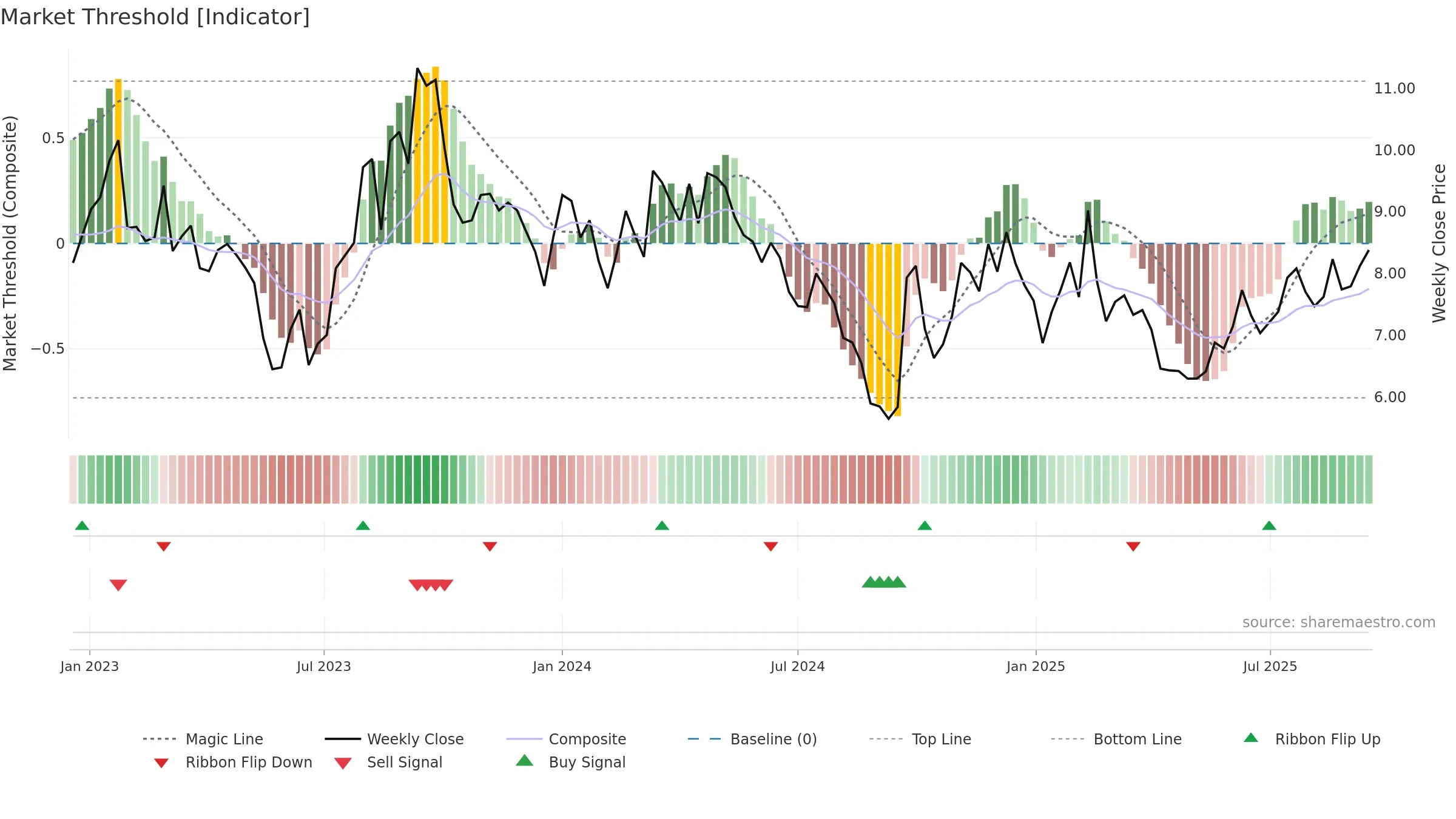Viewport: 1456px width, 819px height.
Task: Click the −0.5 left axis tick label
Action: coord(48,349)
